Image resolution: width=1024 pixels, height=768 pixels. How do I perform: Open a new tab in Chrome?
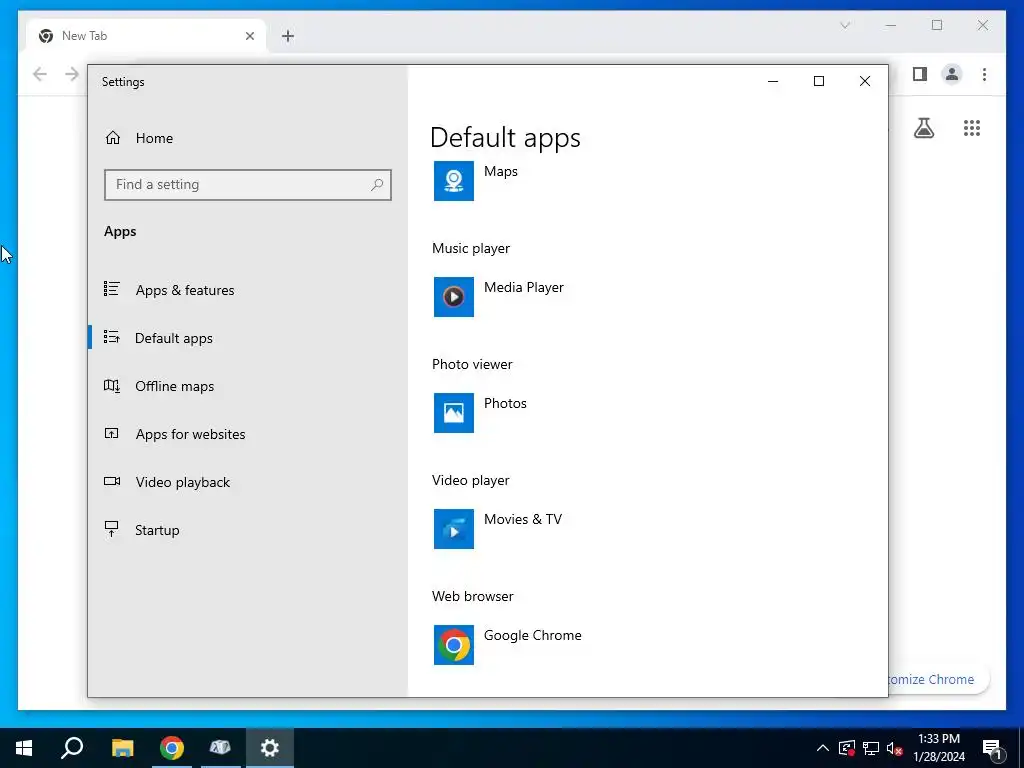point(288,36)
